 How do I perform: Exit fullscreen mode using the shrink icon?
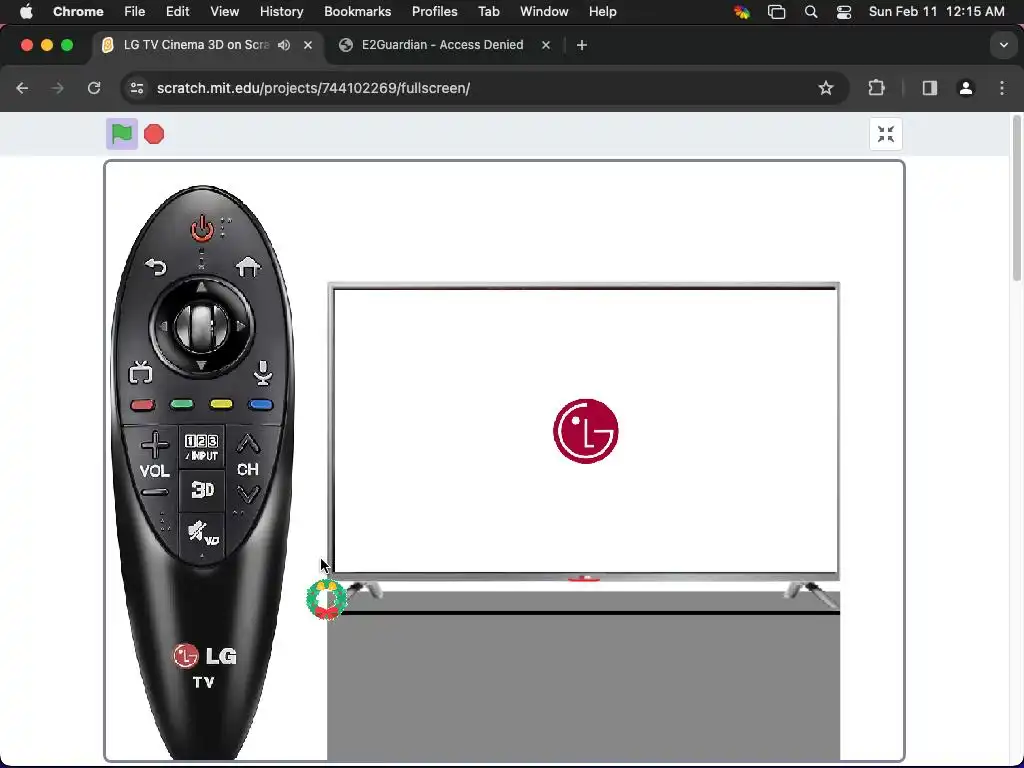pyautogui.click(x=886, y=134)
